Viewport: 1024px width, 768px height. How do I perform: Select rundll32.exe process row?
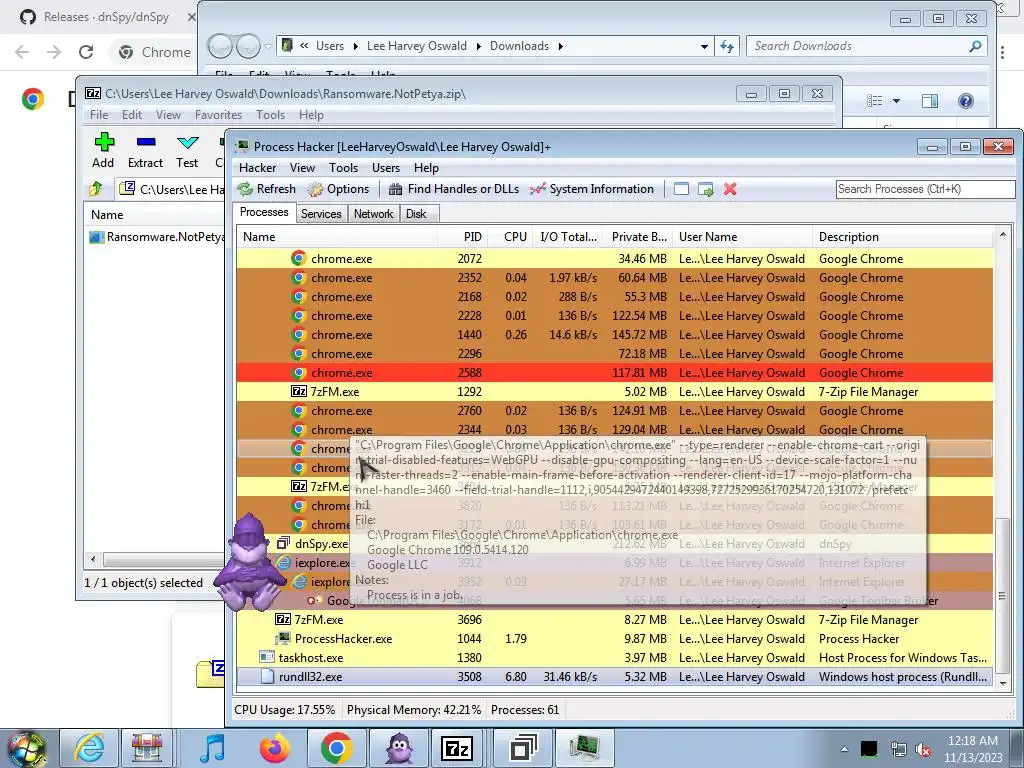coord(615,677)
